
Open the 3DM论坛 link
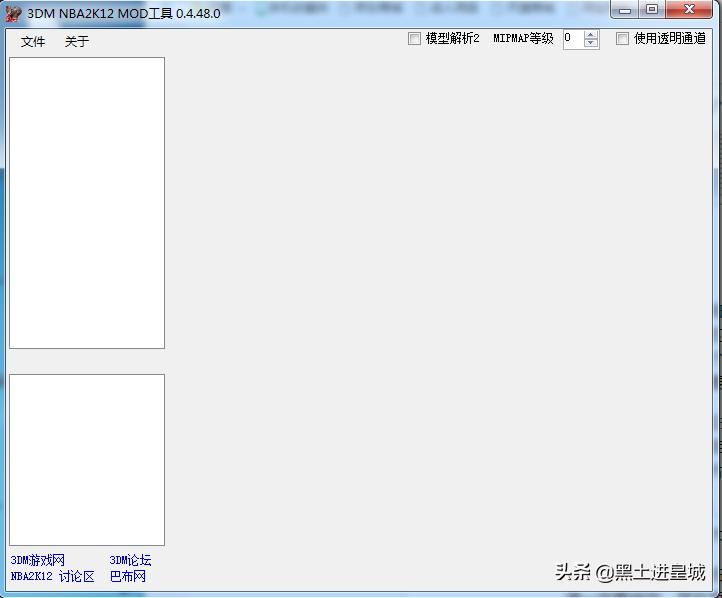[x=130, y=560]
